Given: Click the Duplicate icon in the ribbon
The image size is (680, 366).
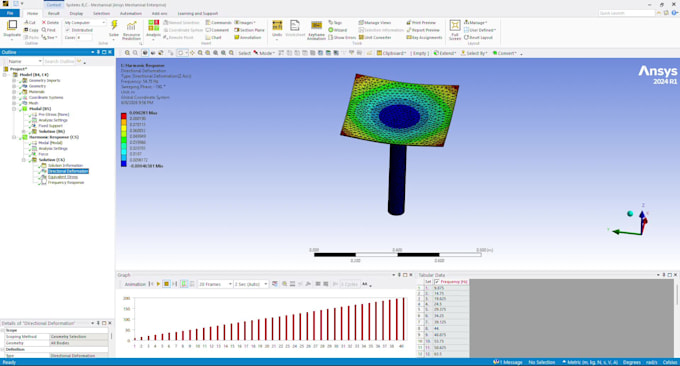Looking at the screenshot, I should point(12,26).
